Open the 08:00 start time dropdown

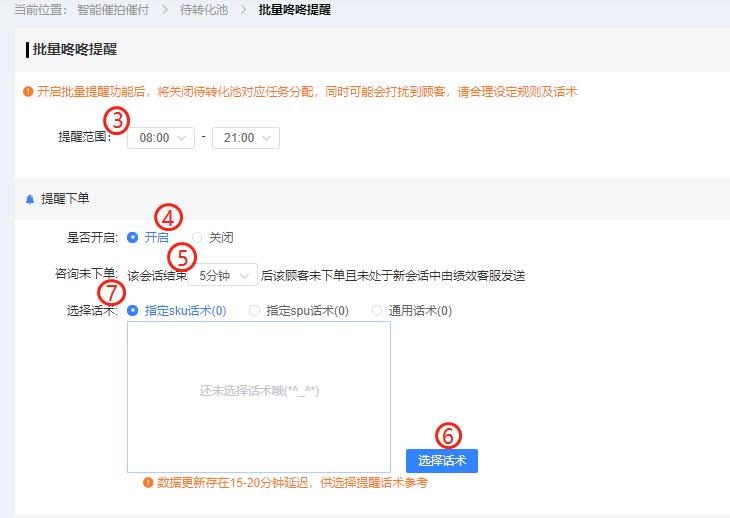(x=161, y=138)
